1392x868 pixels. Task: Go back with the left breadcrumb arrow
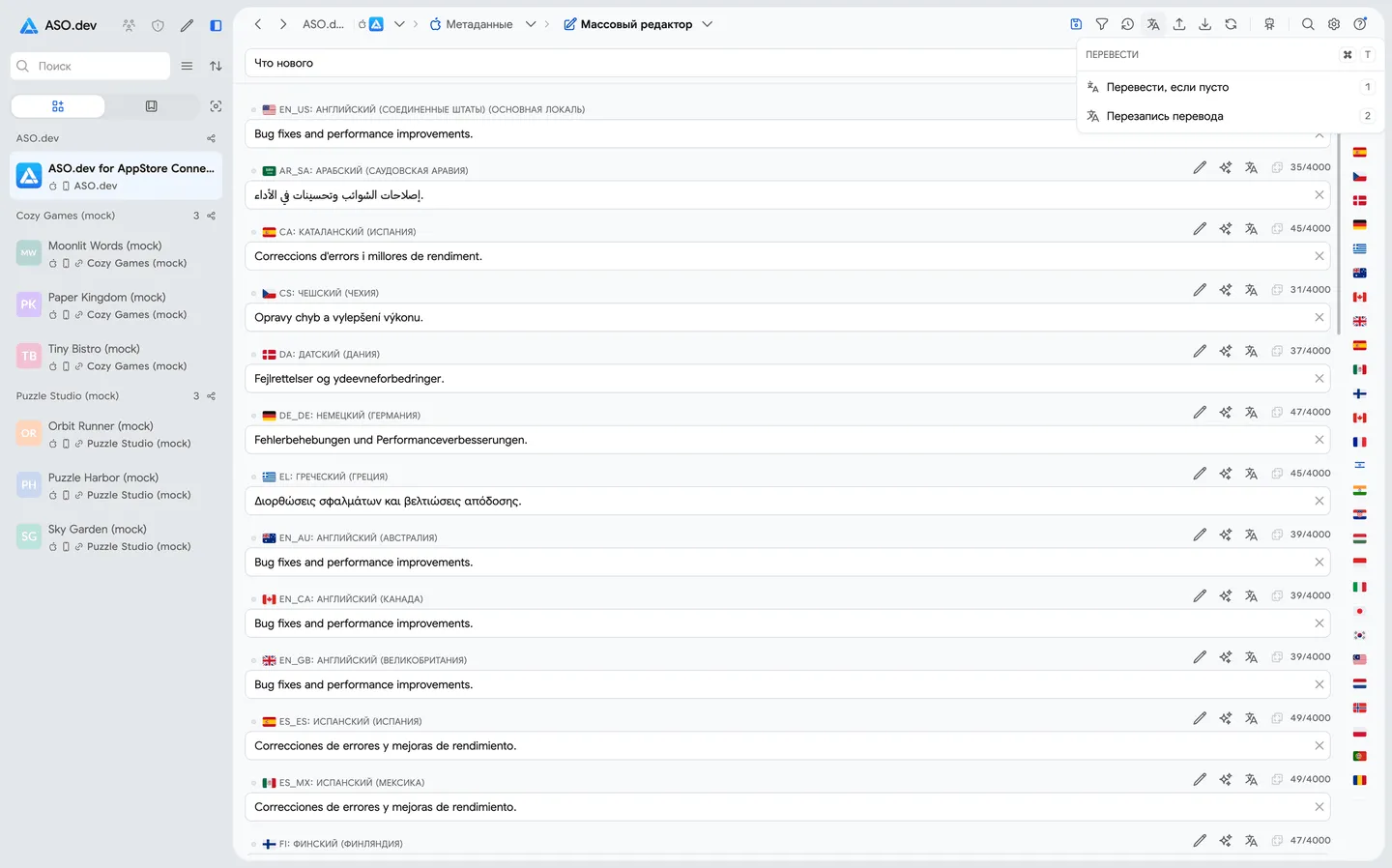(258, 24)
